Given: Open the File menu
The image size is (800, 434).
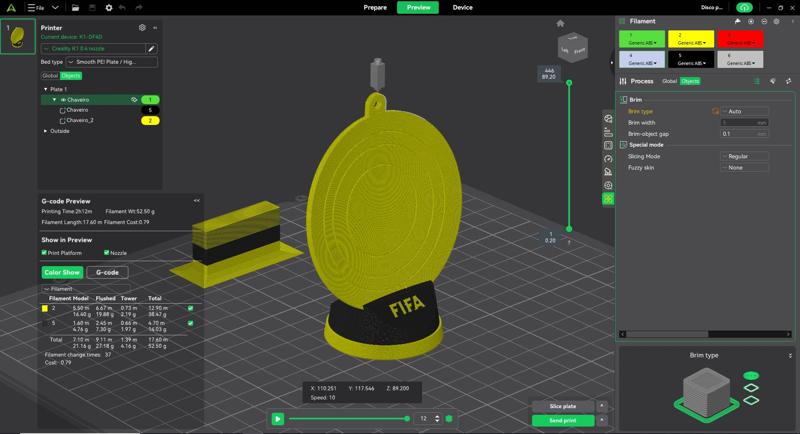Looking at the screenshot, I should click(x=36, y=8).
